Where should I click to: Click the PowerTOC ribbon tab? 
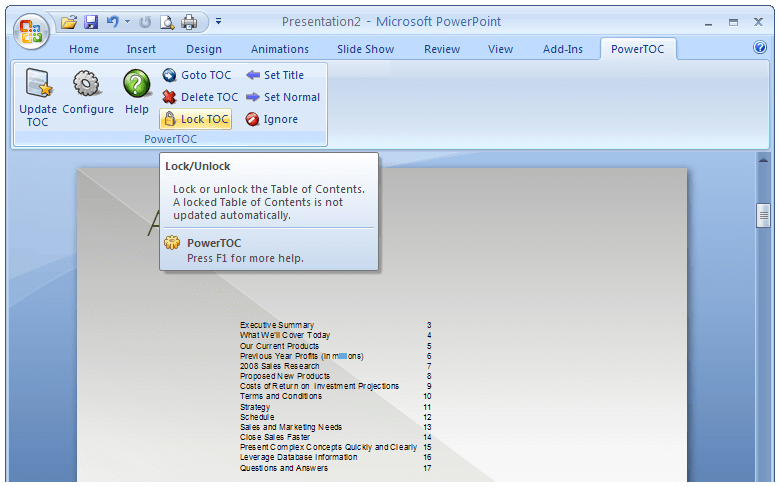tap(637, 49)
